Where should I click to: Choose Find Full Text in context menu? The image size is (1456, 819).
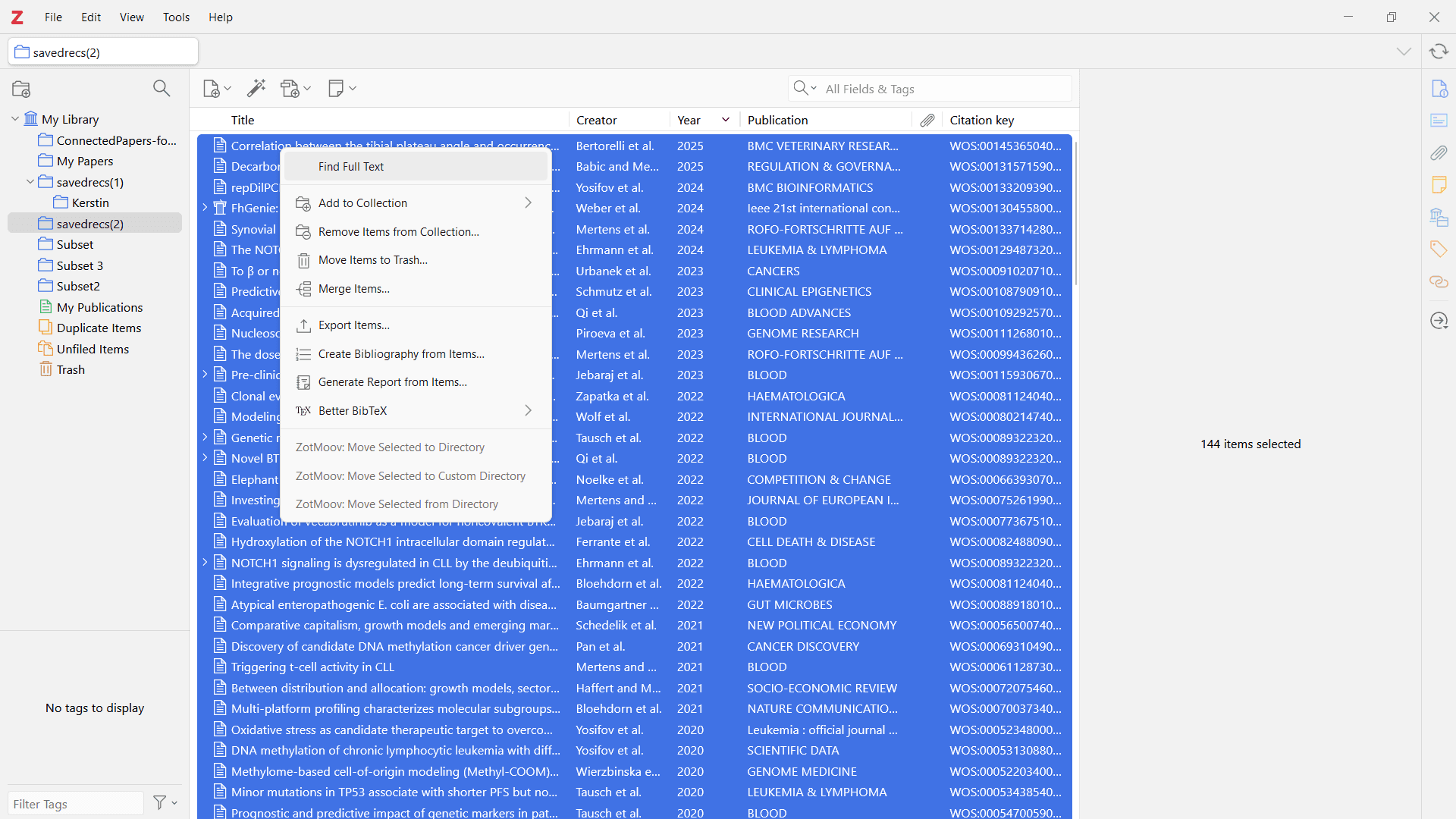tap(416, 167)
